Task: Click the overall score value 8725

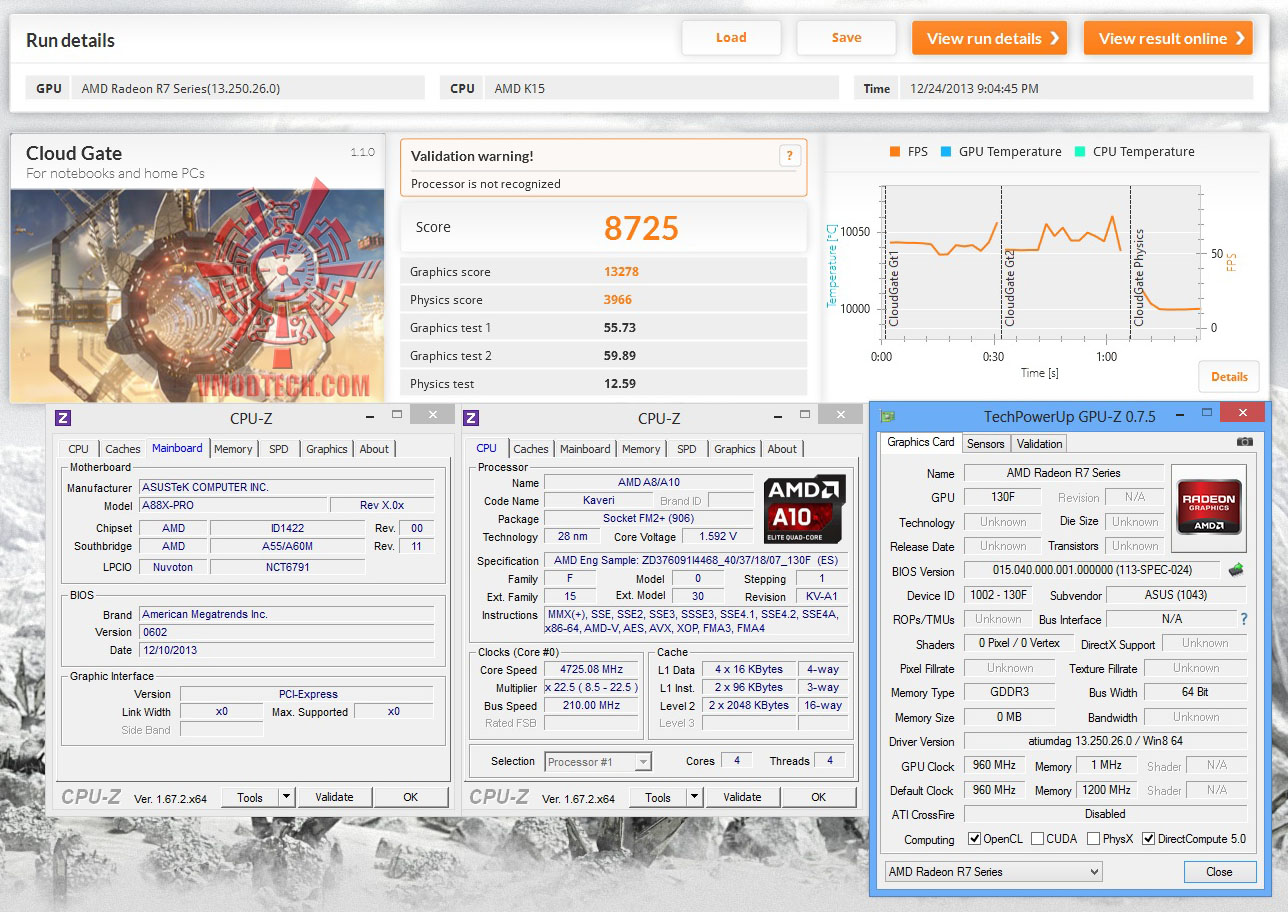Action: [x=641, y=228]
